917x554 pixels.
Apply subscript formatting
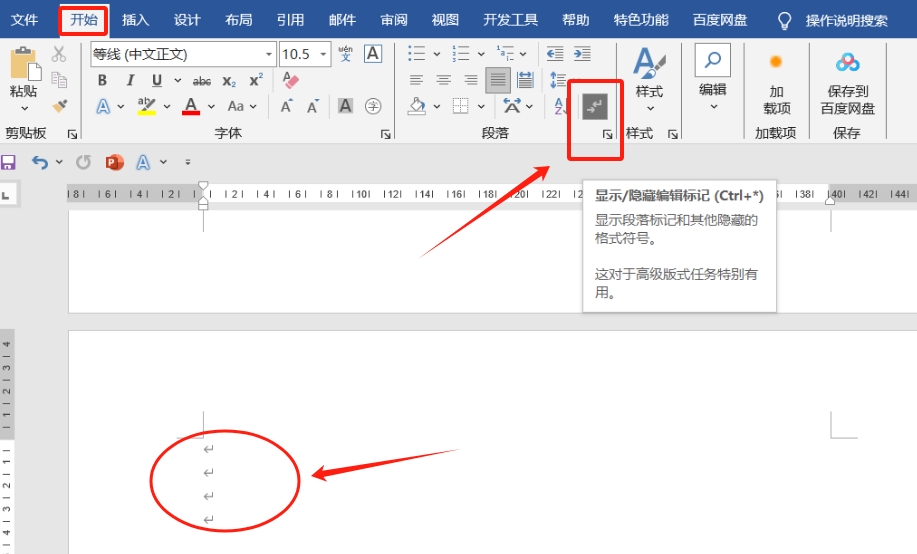click(x=229, y=81)
